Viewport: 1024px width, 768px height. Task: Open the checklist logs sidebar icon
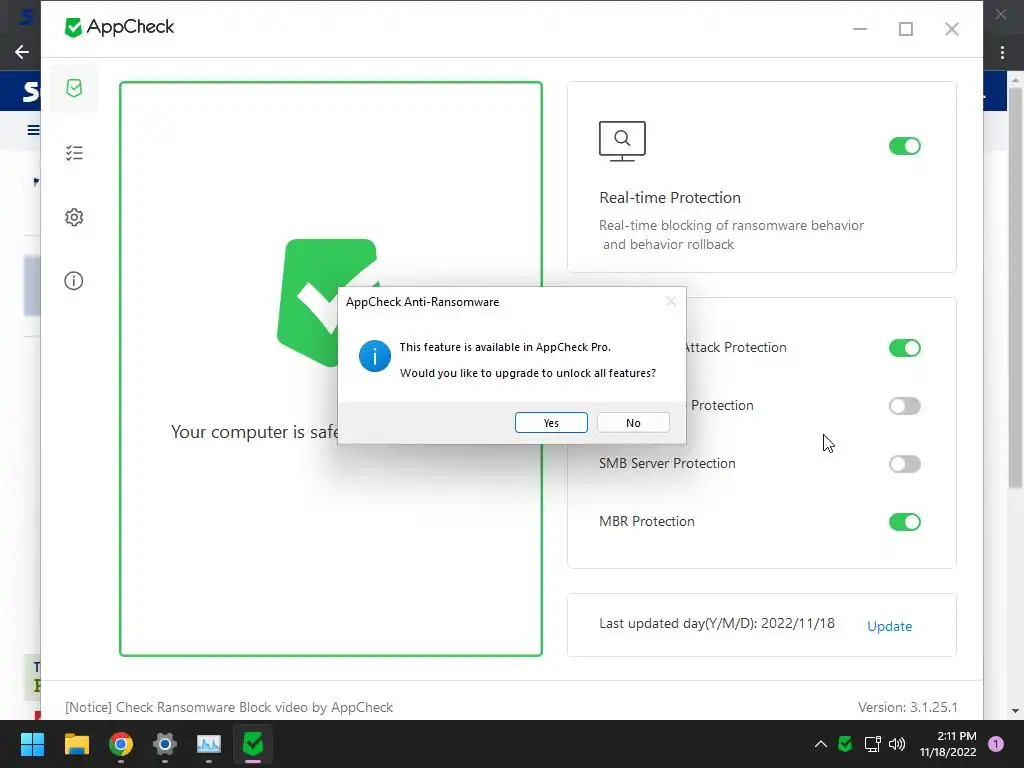(74, 153)
